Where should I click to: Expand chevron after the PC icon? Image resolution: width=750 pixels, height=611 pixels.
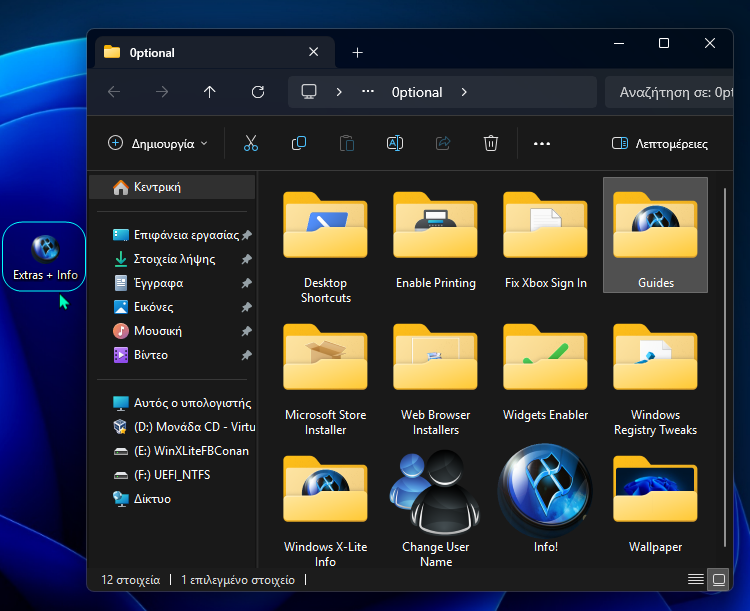pyautogui.click(x=339, y=92)
